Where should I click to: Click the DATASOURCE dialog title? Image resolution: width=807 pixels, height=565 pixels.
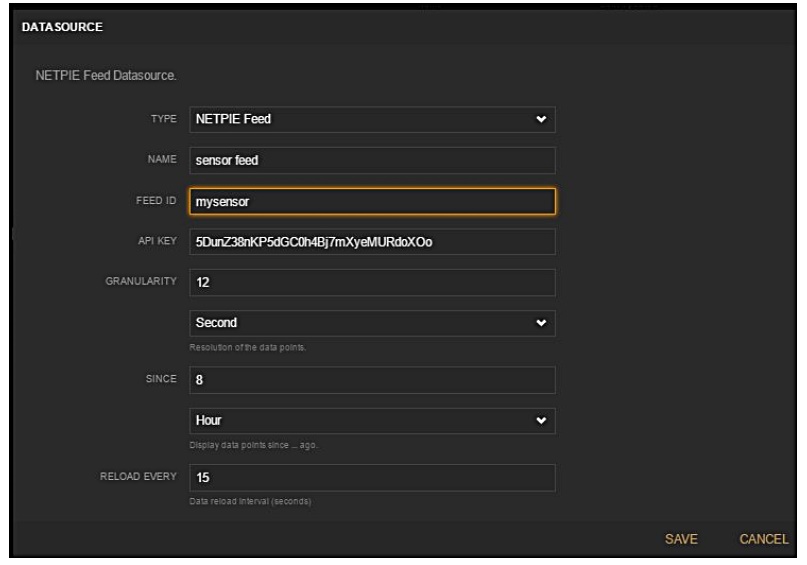point(63,26)
